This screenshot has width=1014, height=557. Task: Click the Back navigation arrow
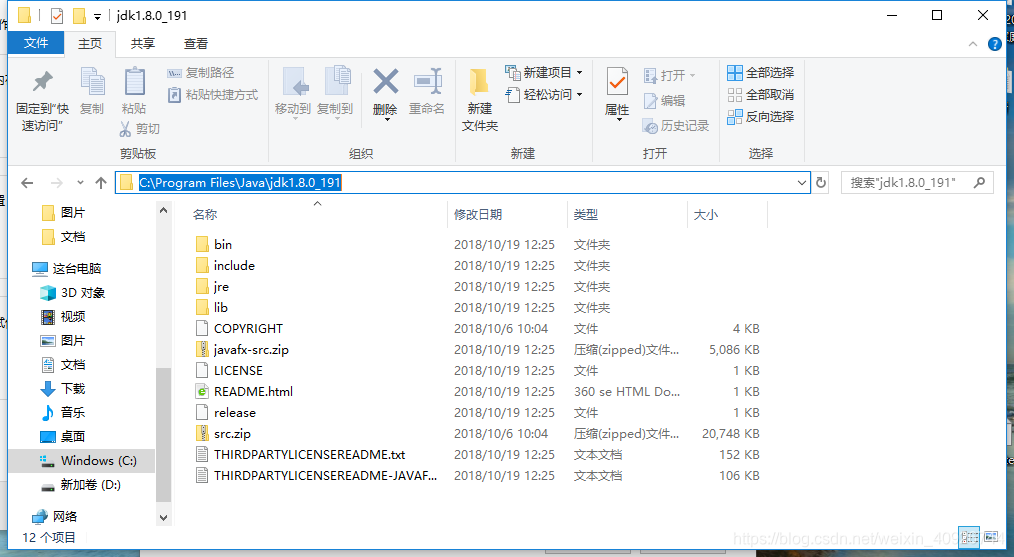coord(27,183)
